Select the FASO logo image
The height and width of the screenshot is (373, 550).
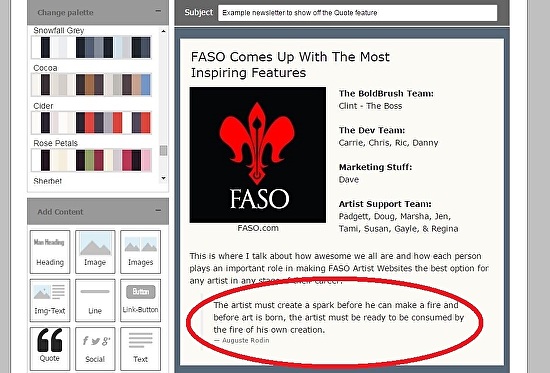258,155
